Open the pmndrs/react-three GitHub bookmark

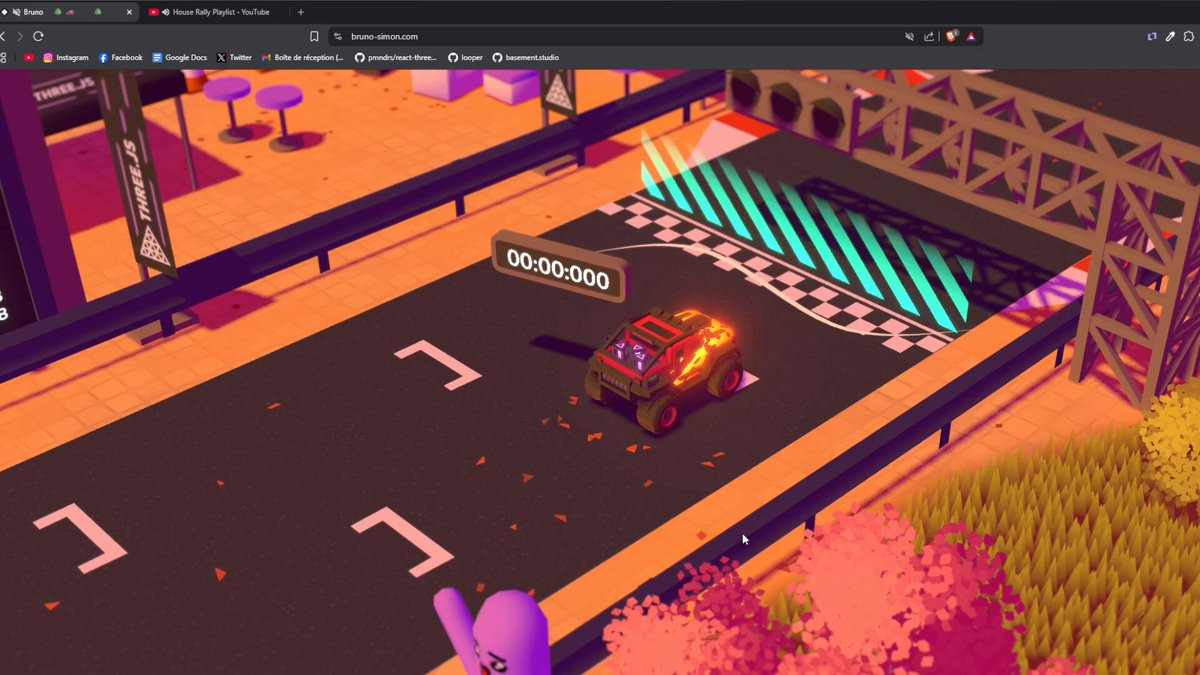click(x=396, y=58)
